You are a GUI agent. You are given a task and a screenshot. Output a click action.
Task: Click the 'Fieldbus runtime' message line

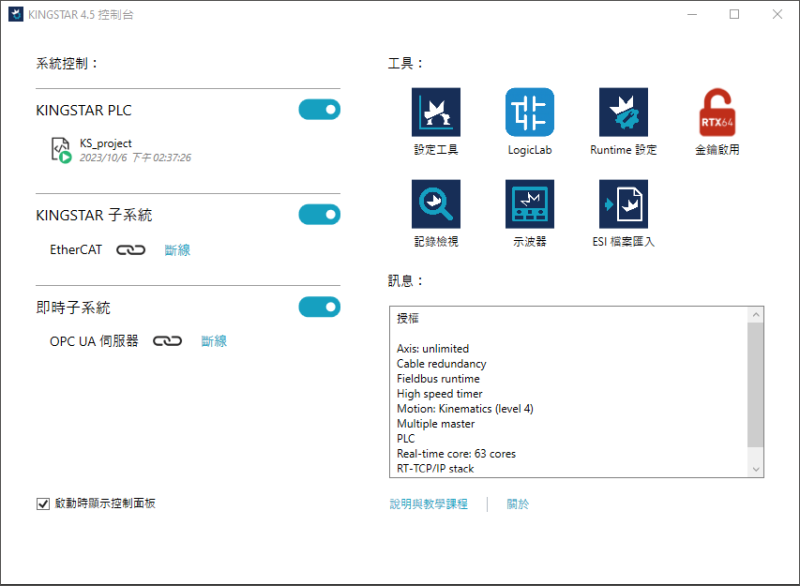tap(438, 378)
